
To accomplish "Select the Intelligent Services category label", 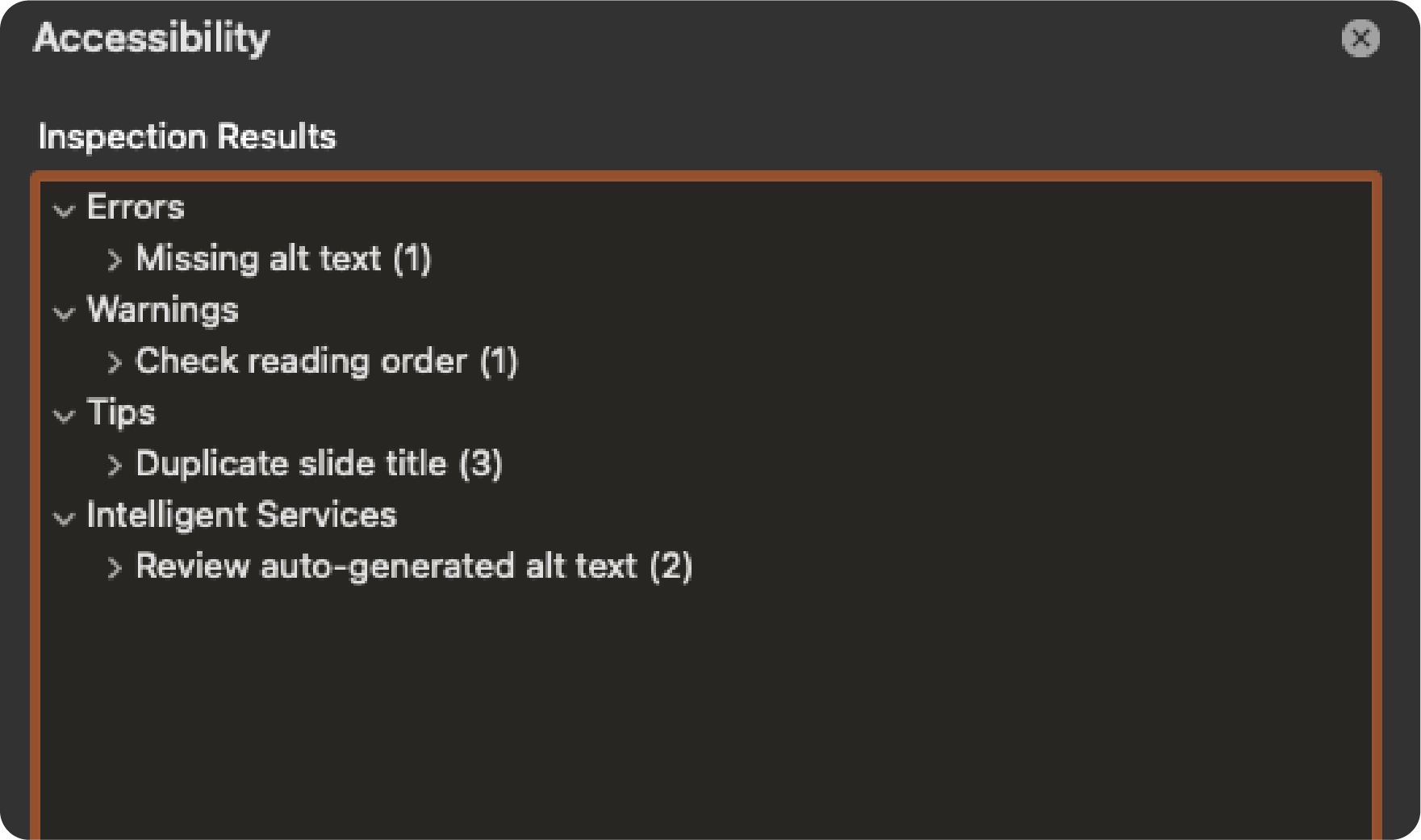I will (x=241, y=515).
